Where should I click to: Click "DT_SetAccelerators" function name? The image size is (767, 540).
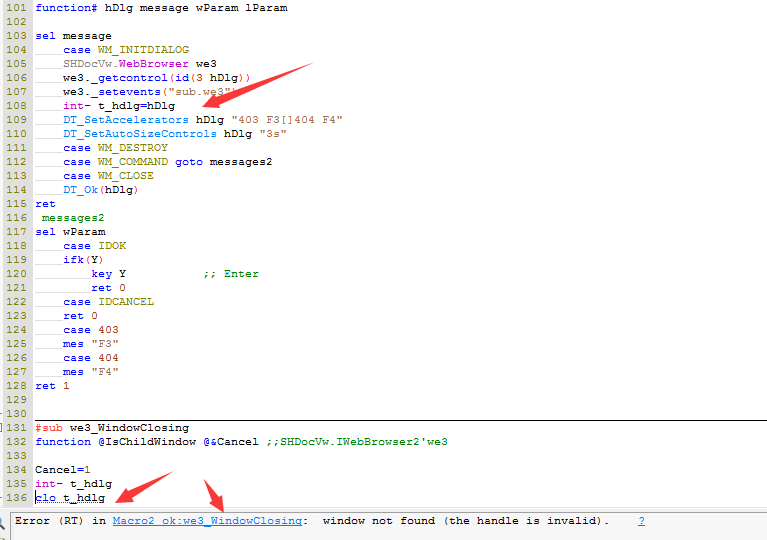click(x=126, y=120)
